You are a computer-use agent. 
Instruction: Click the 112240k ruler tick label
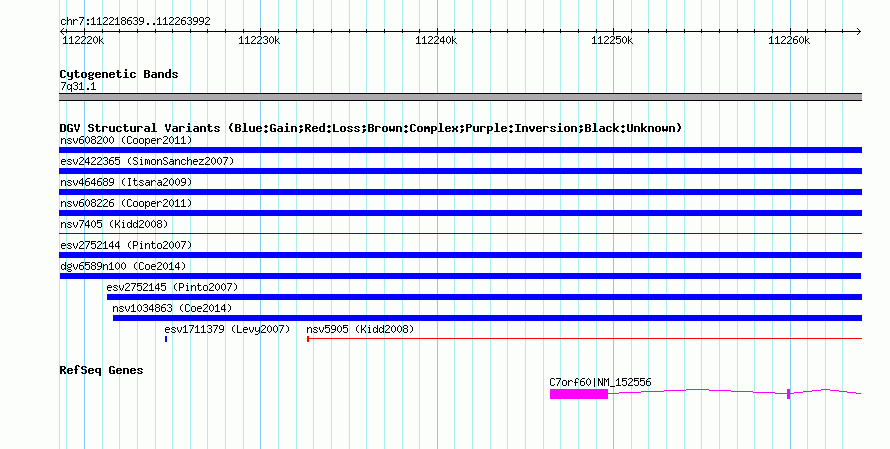pyautogui.click(x=436, y=40)
